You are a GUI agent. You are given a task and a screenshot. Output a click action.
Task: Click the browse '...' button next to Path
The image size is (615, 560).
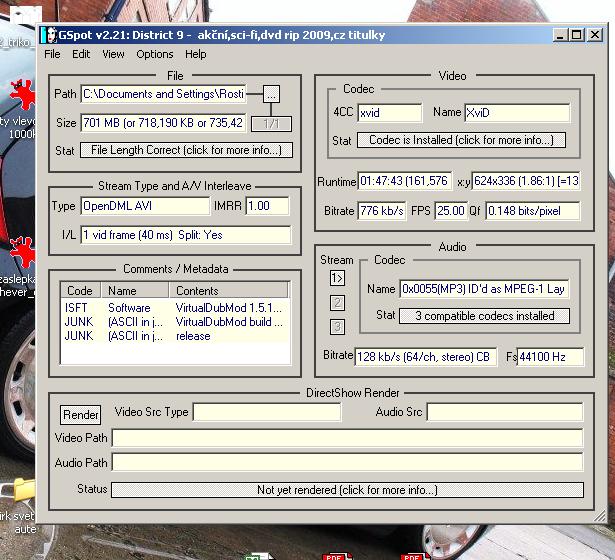coord(271,94)
